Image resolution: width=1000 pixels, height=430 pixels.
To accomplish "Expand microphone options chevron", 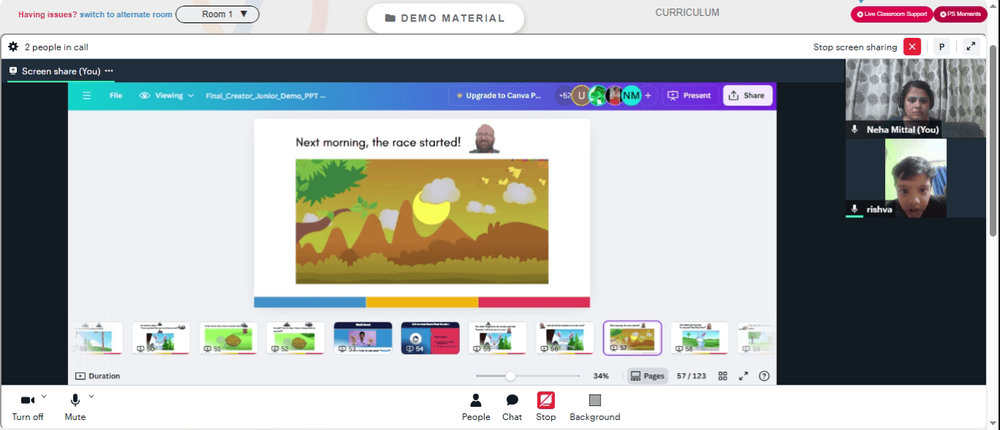I will point(91,397).
